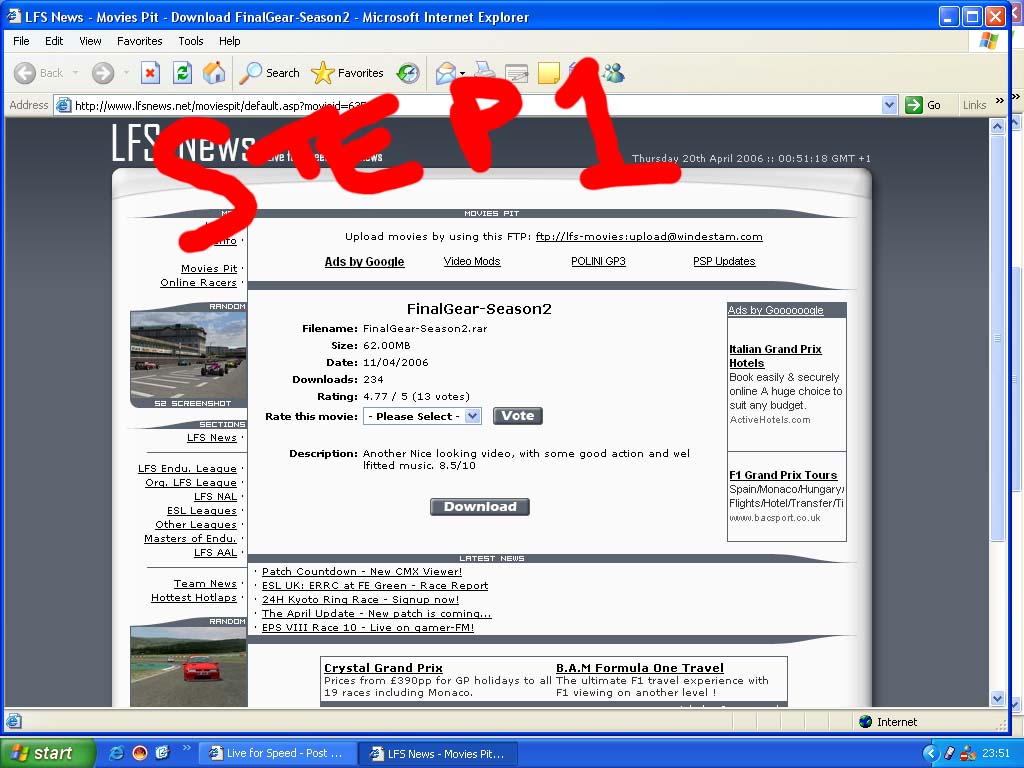The image size is (1024, 768).
Task: Open History icon in toolbar
Action: [x=408, y=73]
